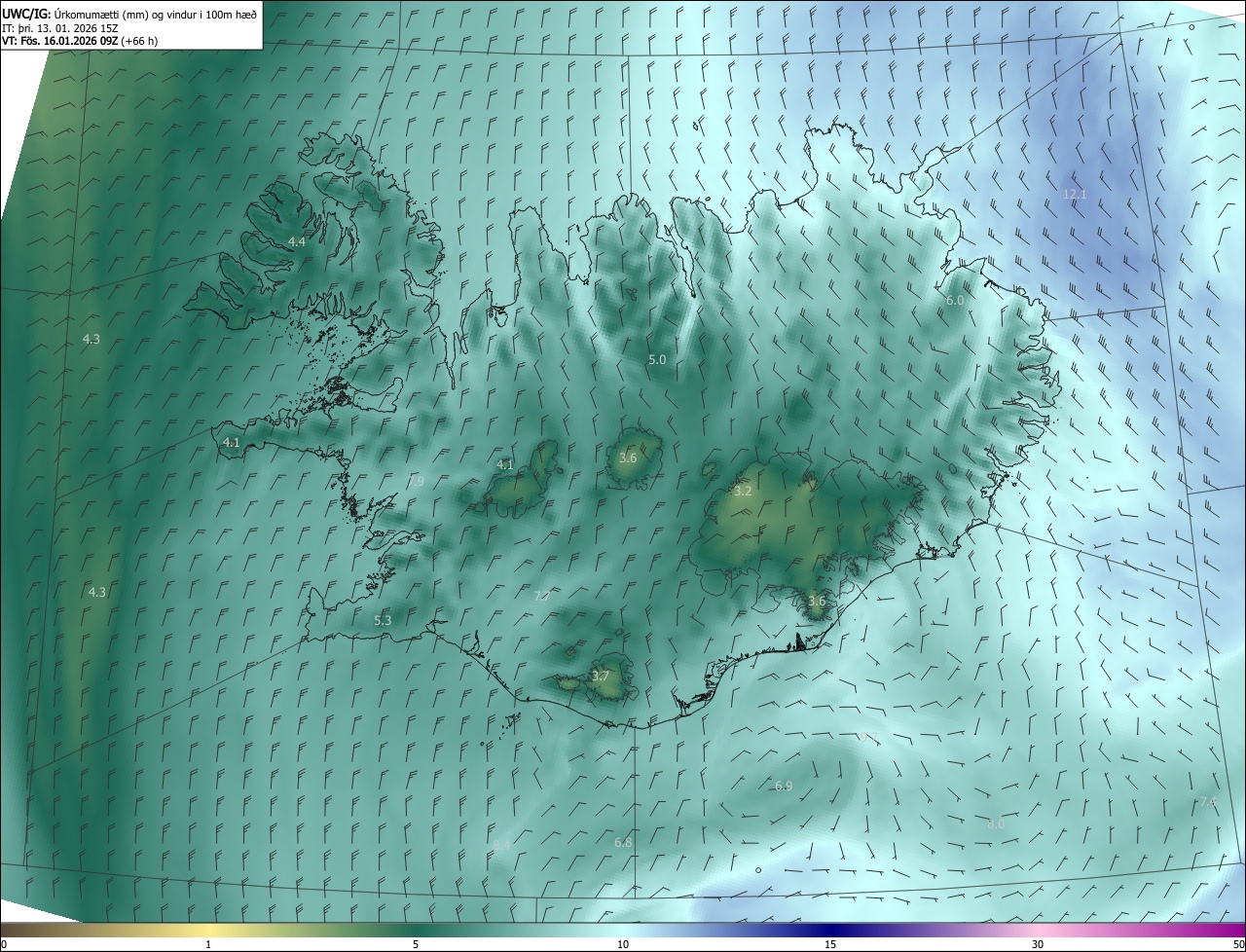The width and height of the screenshot is (1246, 952).
Task: Click the 0 tick on the colorbar
Action: [4, 944]
